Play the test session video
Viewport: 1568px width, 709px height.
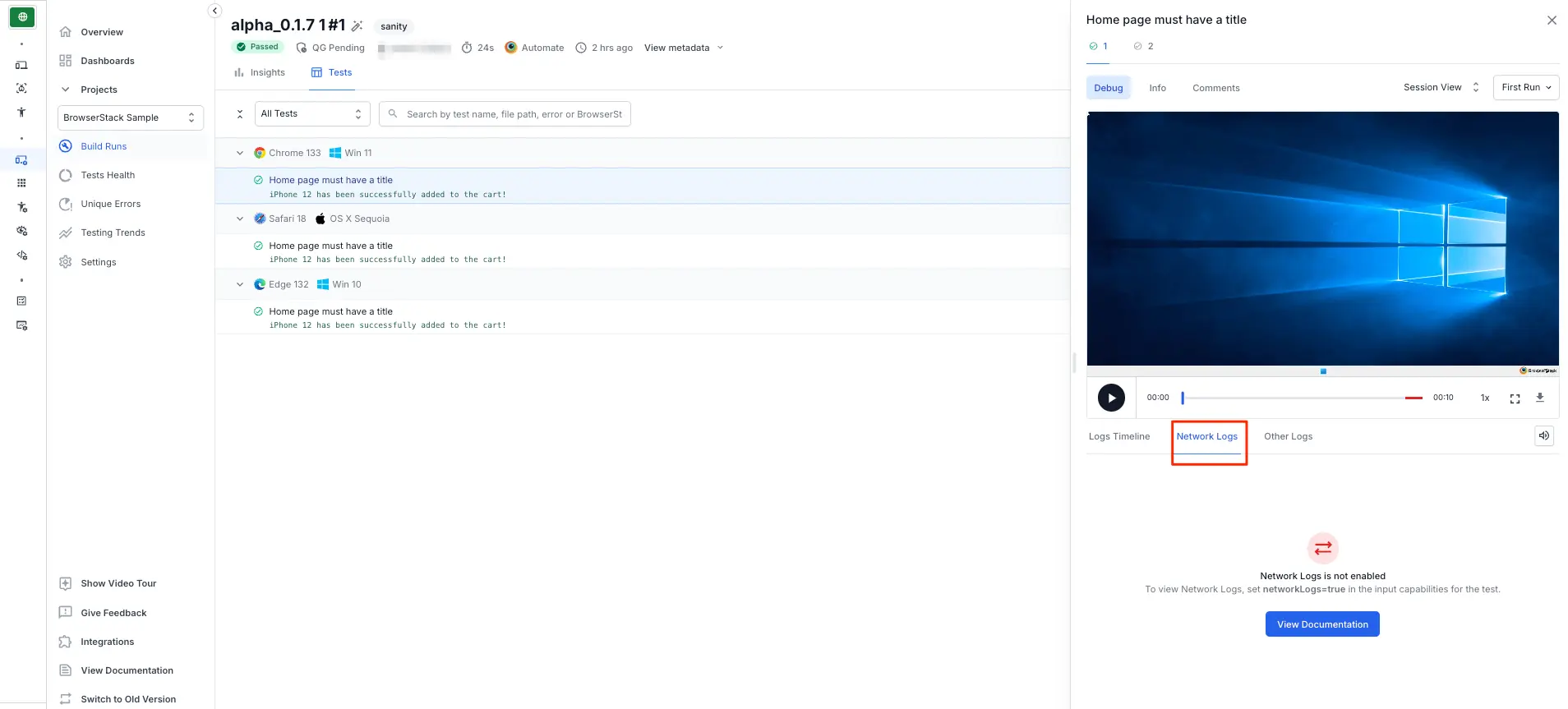tap(1111, 398)
